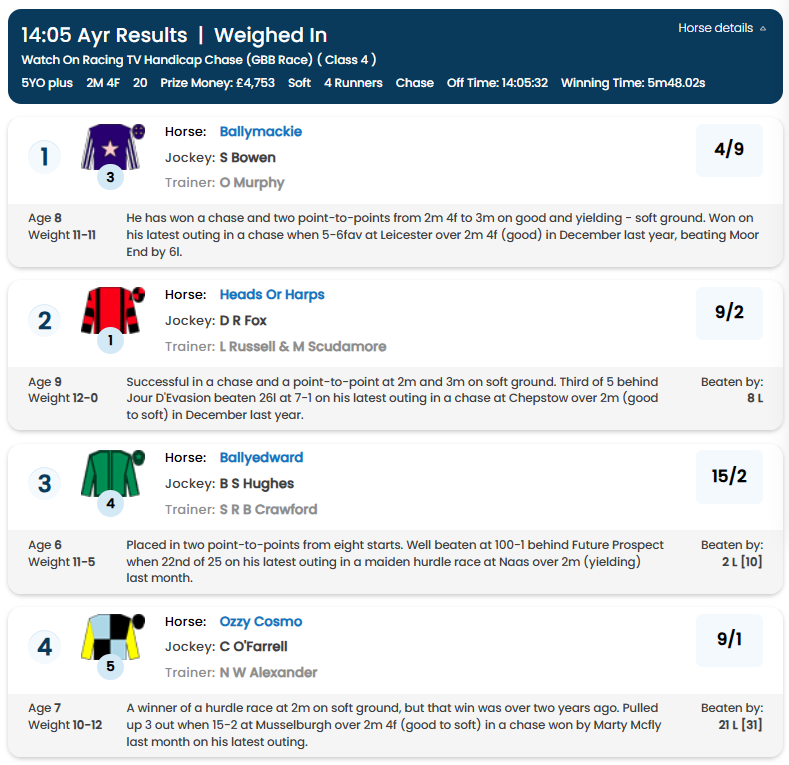Click finishing position 2 circle badge
789x765 pixels.
click(44, 320)
